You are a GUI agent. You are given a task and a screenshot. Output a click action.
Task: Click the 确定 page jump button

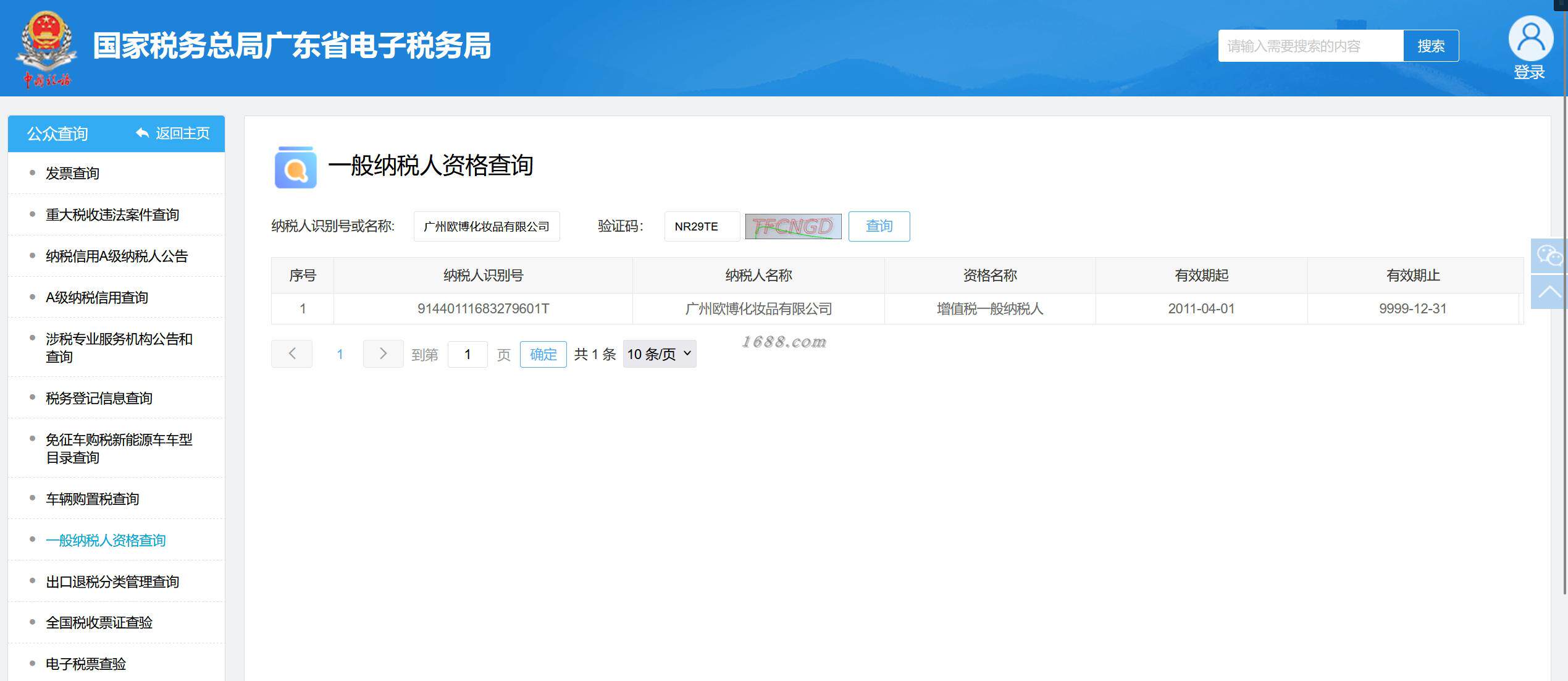click(x=543, y=354)
